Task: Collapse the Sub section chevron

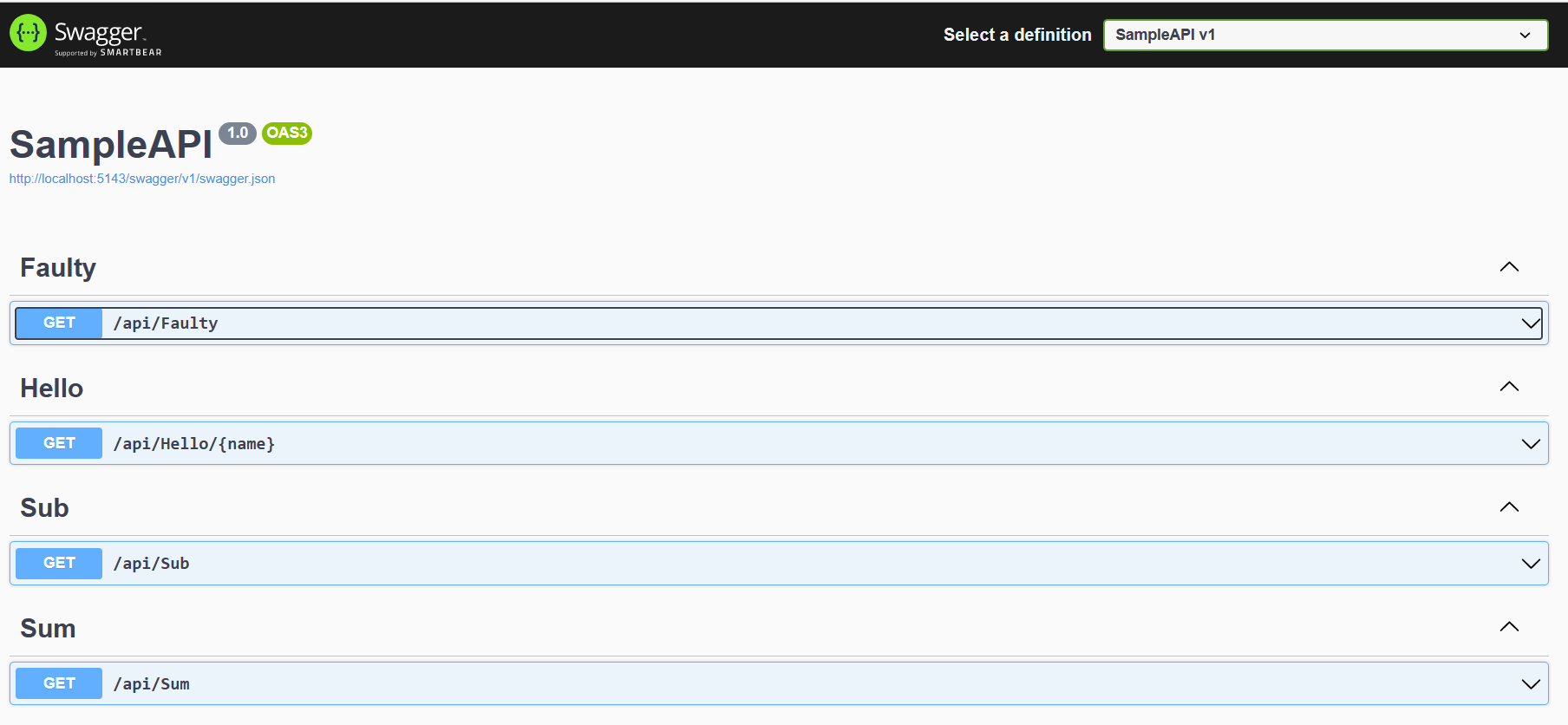Action: coord(1509,507)
